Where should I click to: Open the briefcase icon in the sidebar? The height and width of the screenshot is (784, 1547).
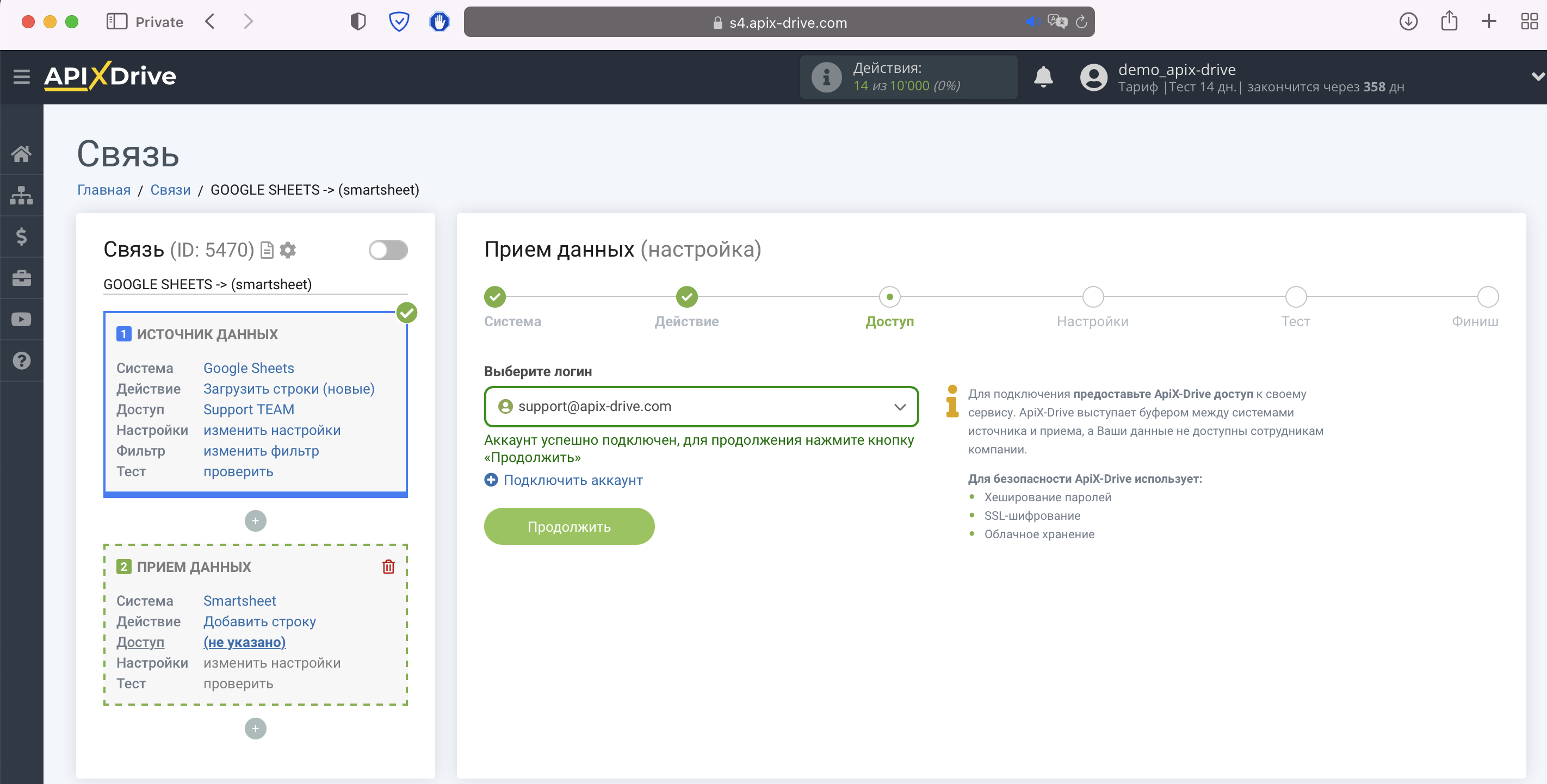[x=22, y=278]
